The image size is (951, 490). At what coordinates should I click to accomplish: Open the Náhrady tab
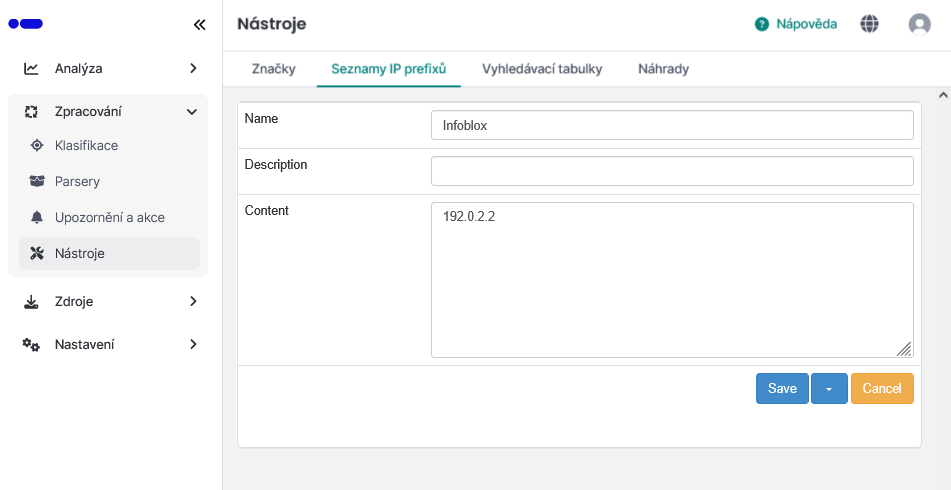[x=663, y=69]
